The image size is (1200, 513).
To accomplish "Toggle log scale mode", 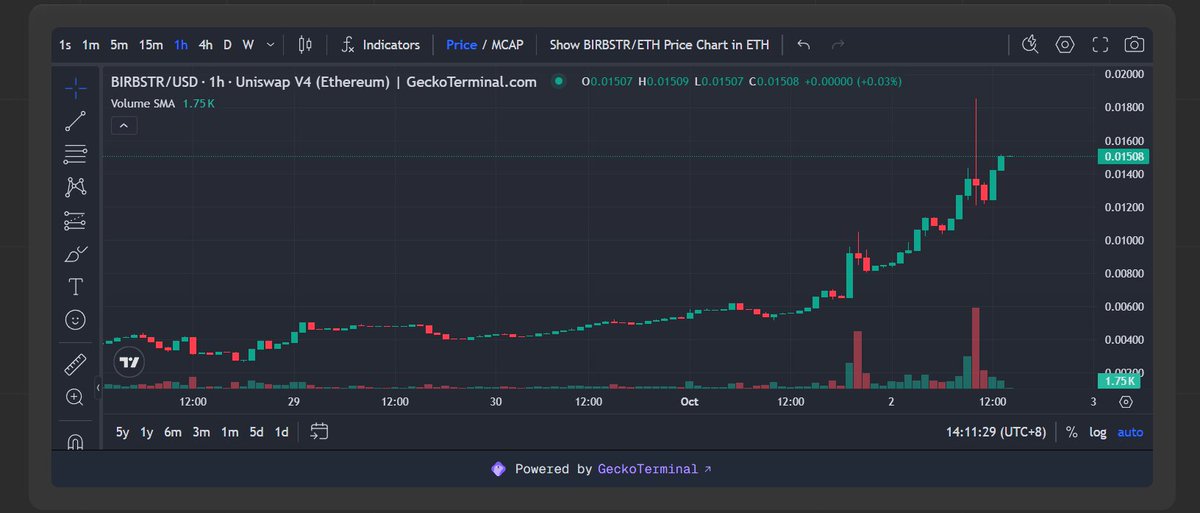I will pos(1098,432).
